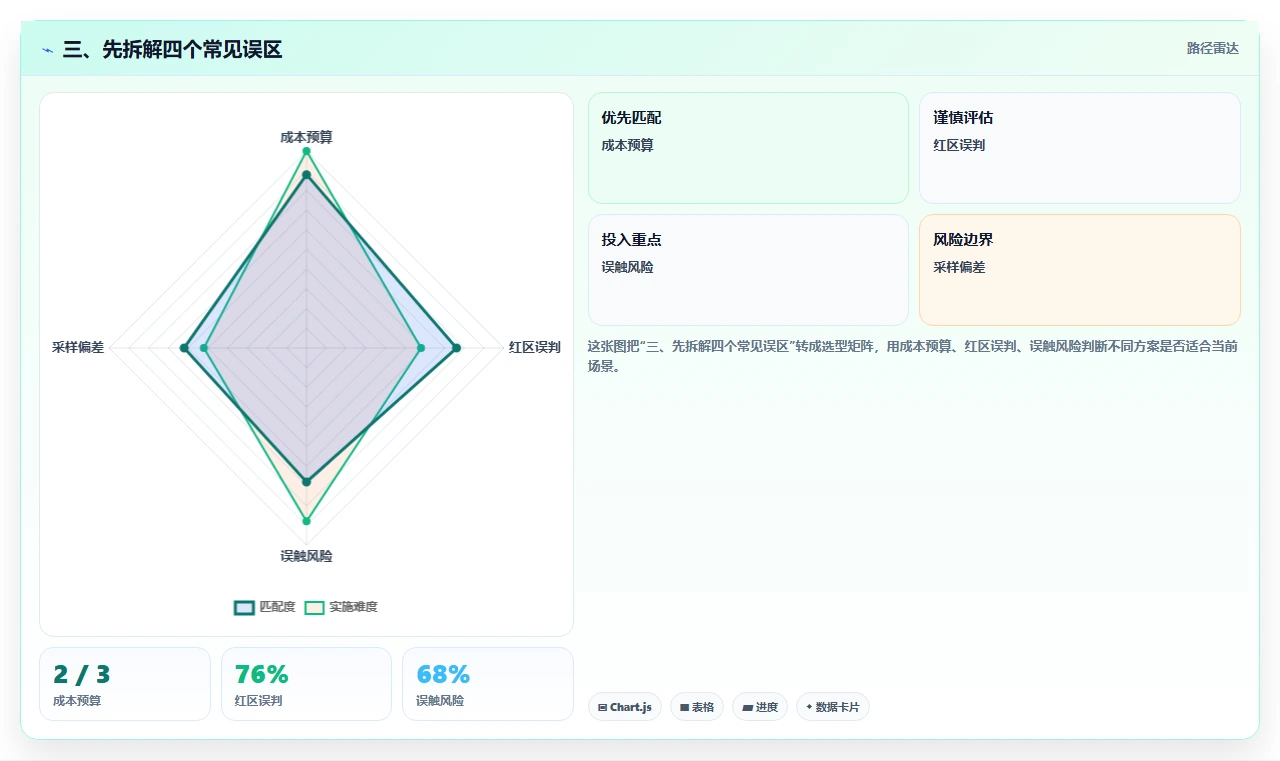Click the 表格 tag chip
Screen dimensions: 1280x761
[697, 707]
